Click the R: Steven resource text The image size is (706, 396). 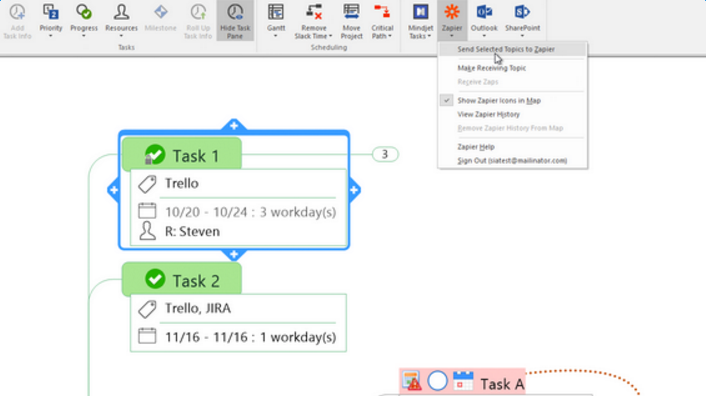(x=192, y=231)
